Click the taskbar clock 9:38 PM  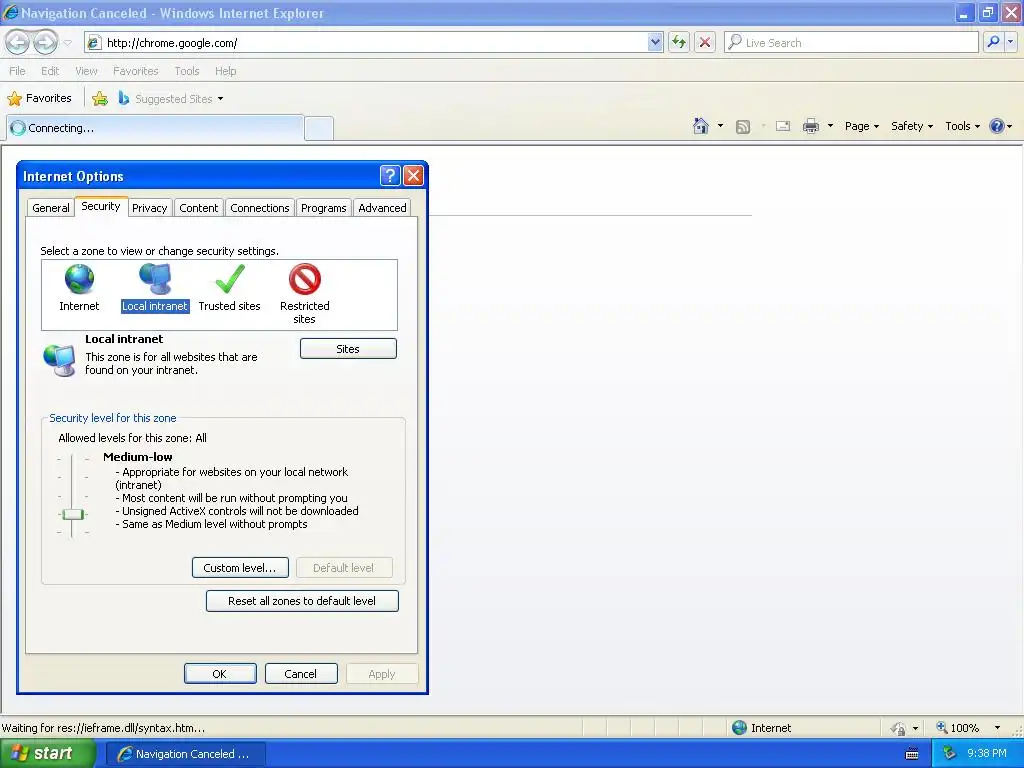click(x=987, y=754)
